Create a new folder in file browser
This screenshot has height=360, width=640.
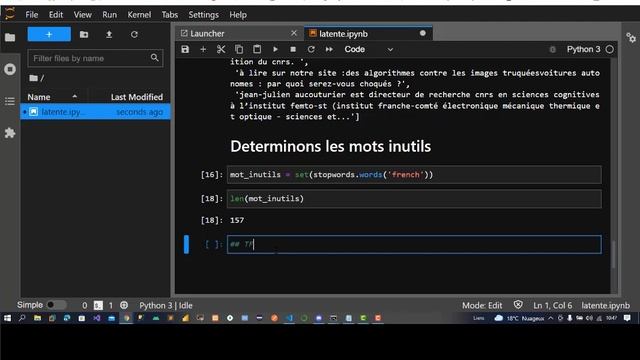point(84,35)
